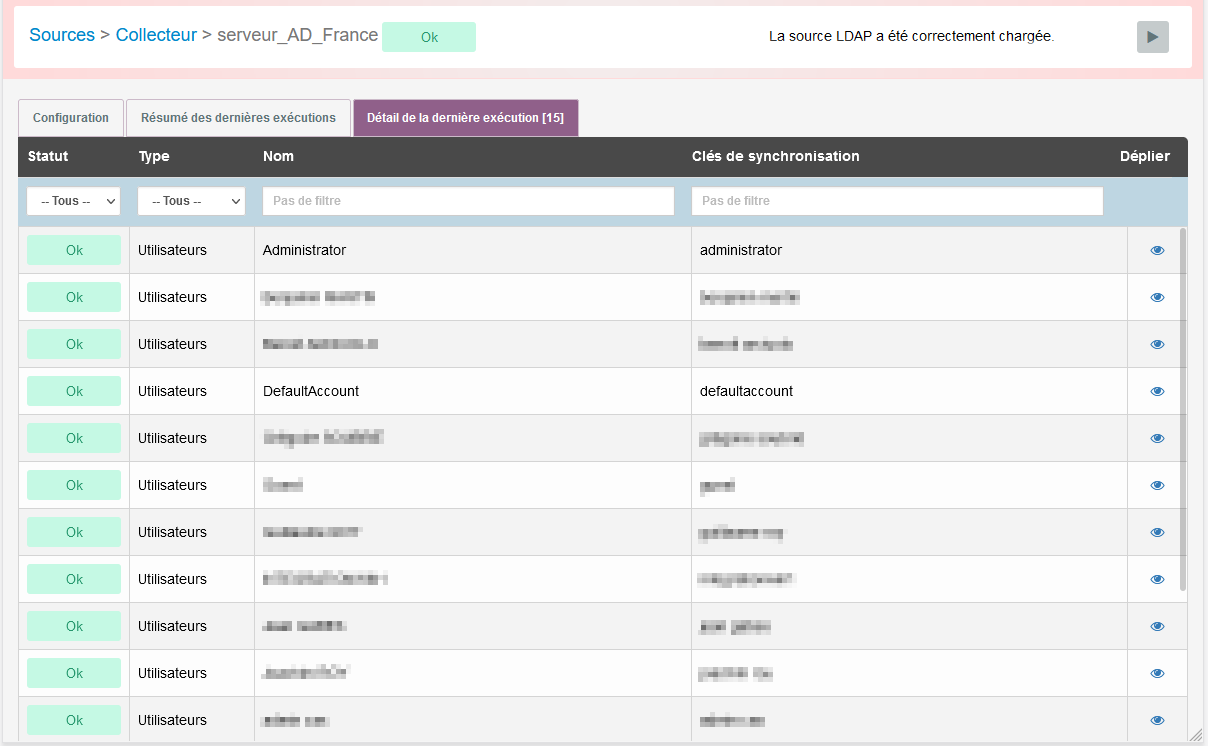
Task: Open Résumé des dernières exécutions tab
Action: [238, 118]
